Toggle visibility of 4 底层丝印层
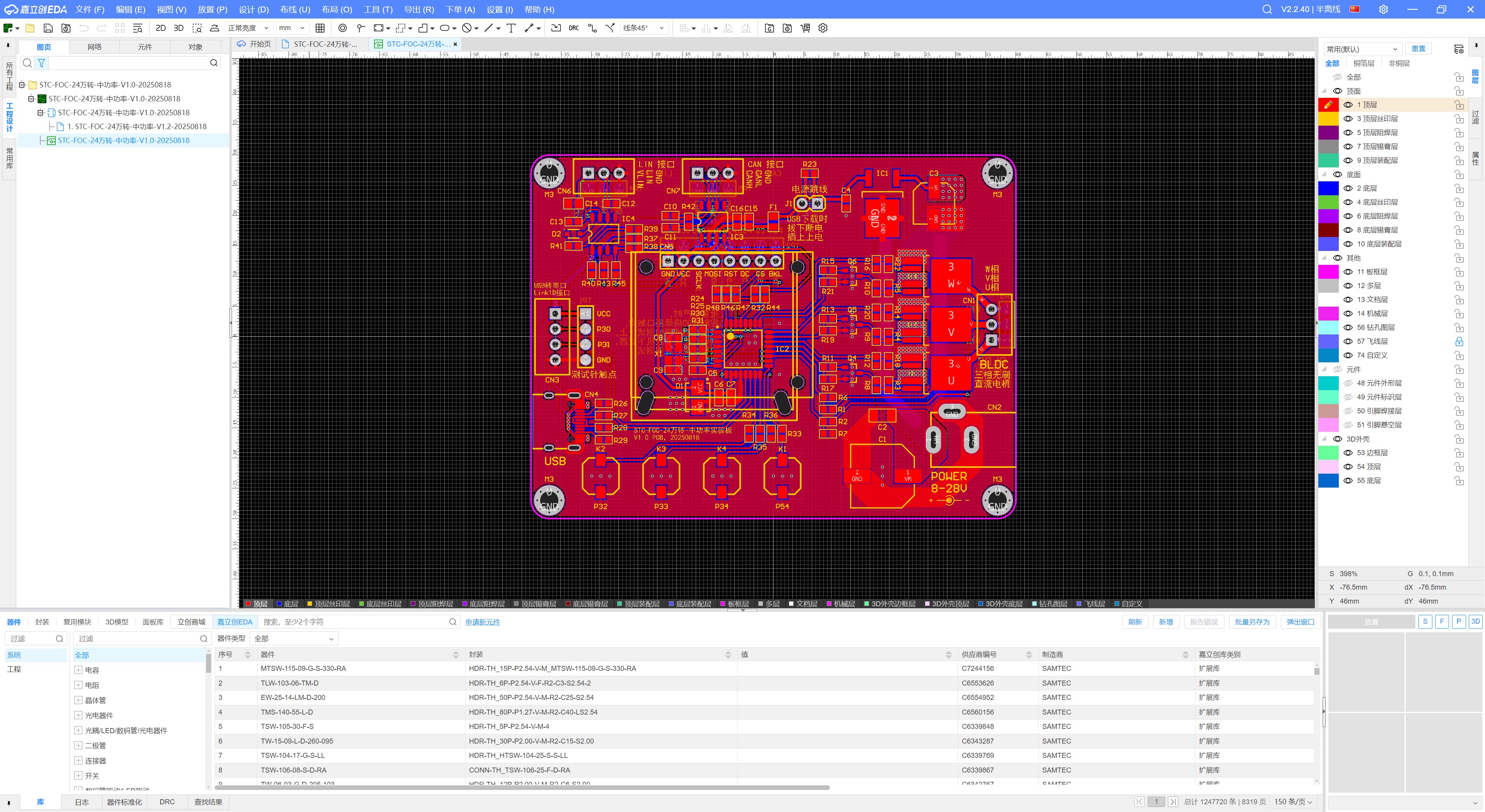Image resolution: width=1485 pixels, height=812 pixels. point(1348,202)
